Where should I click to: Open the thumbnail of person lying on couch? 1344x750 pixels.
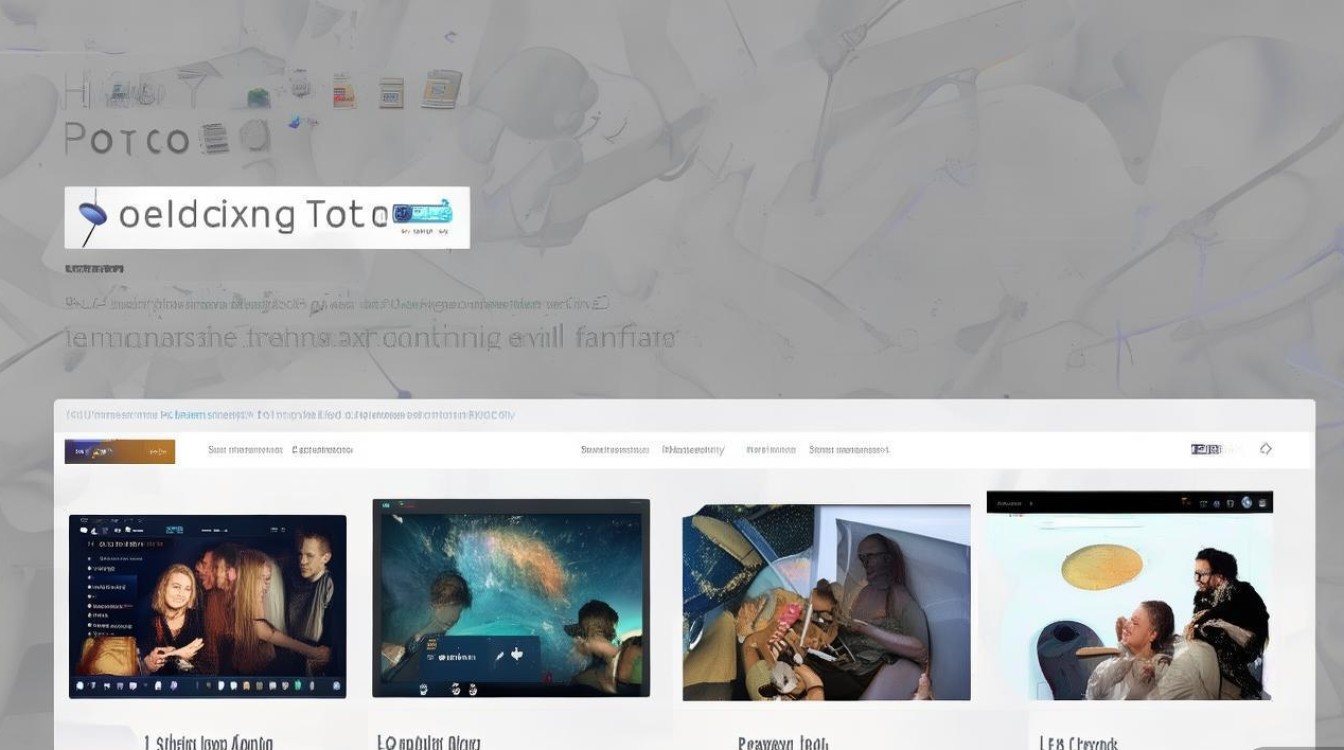pos(826,602)
